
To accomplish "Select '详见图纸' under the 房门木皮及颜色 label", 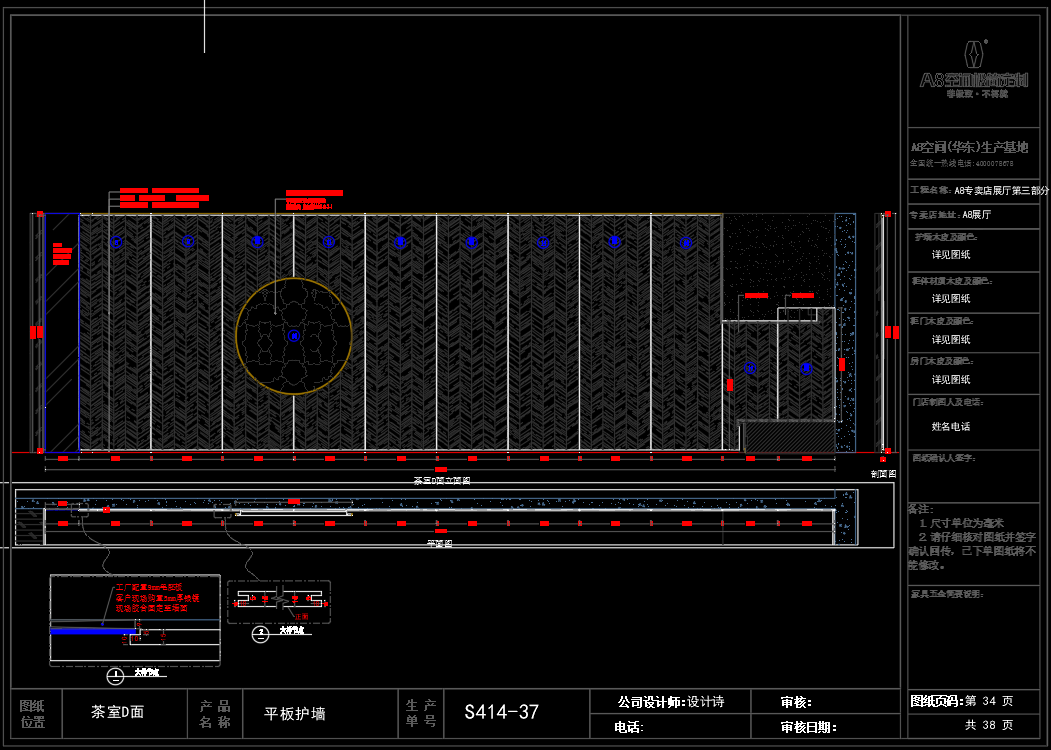I will click(950, 379).
